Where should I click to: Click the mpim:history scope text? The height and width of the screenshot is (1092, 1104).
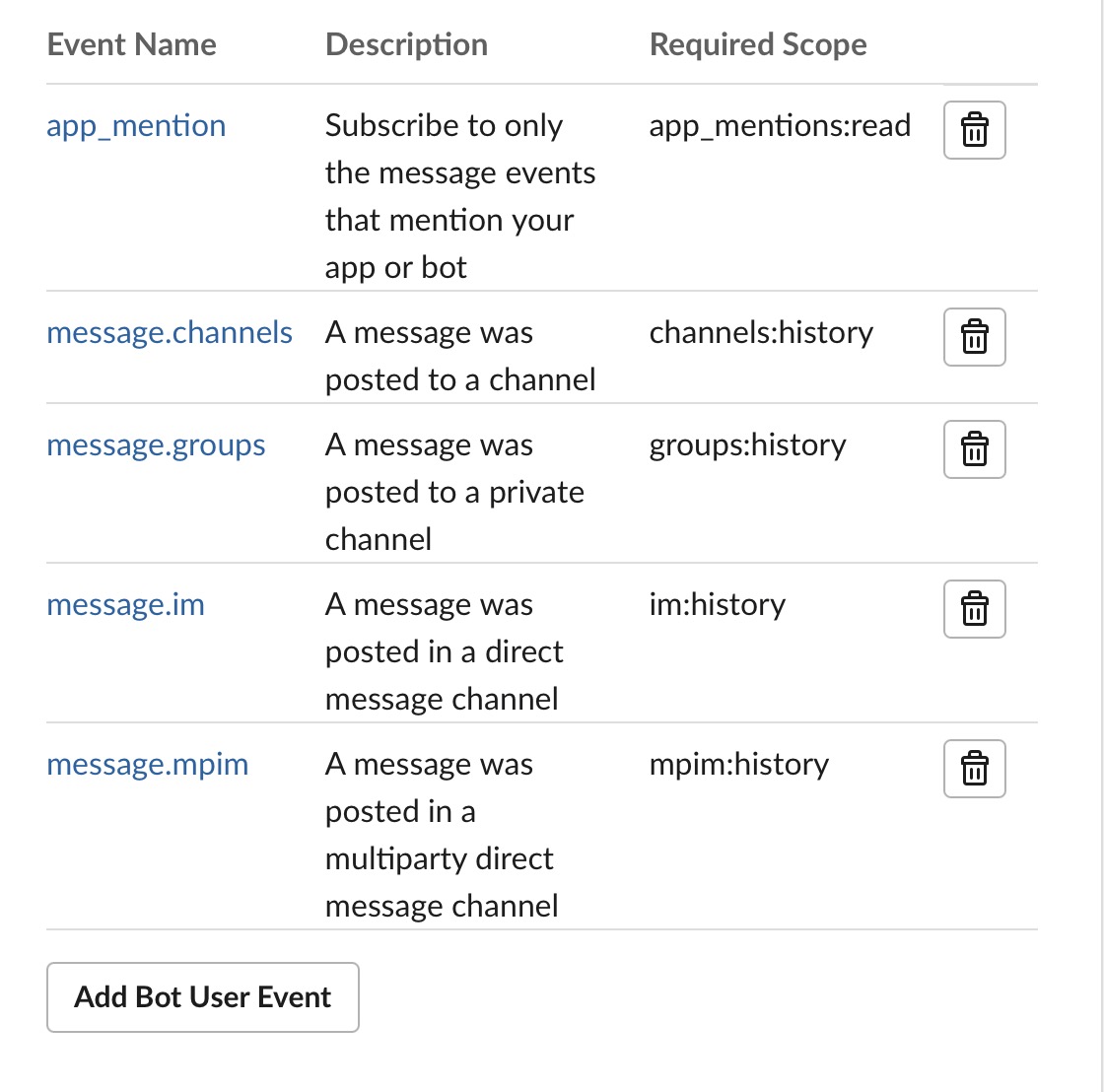tap(738, 765)
